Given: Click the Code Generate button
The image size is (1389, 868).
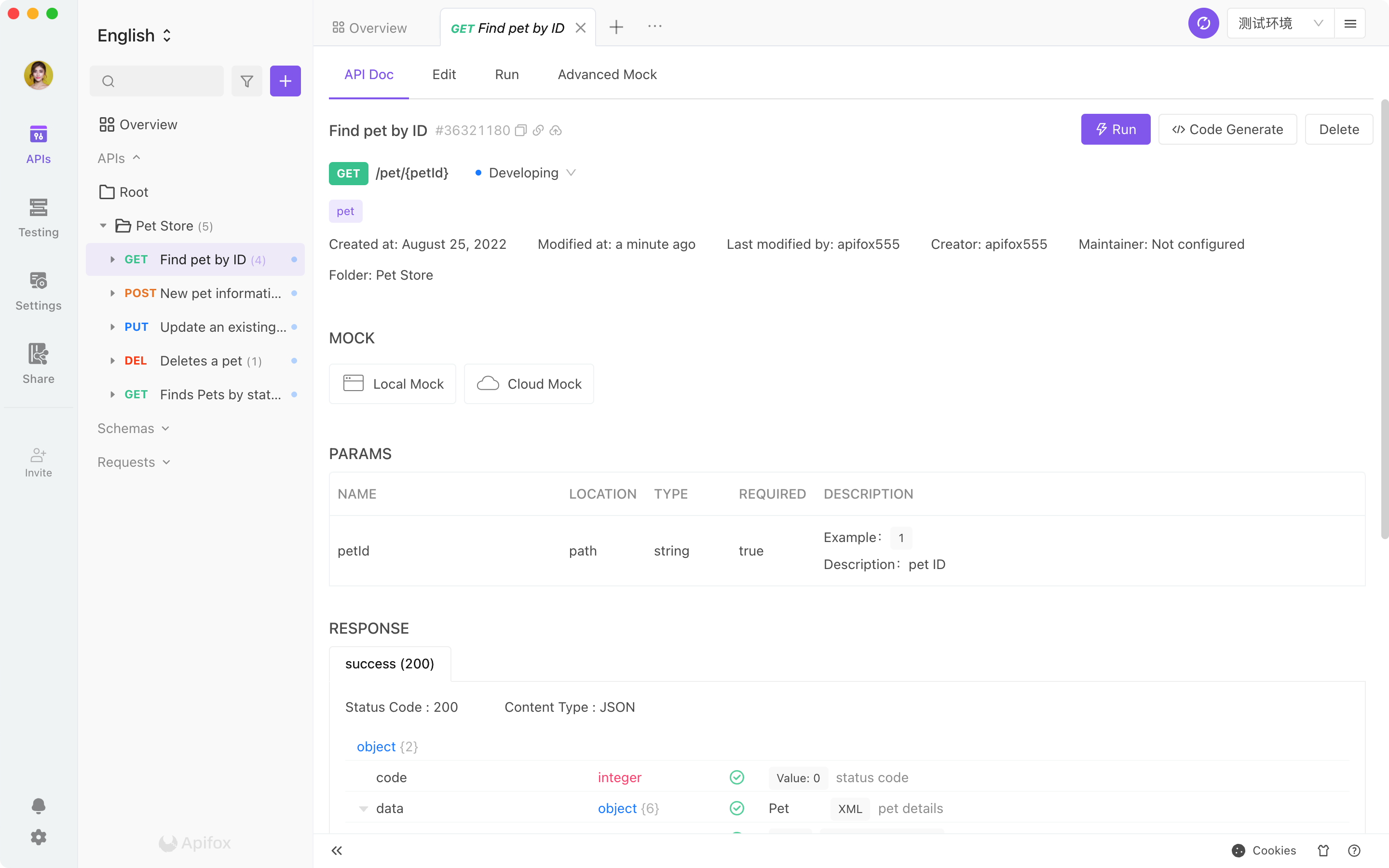Looking at the screenshot, I should [1227, 129].
